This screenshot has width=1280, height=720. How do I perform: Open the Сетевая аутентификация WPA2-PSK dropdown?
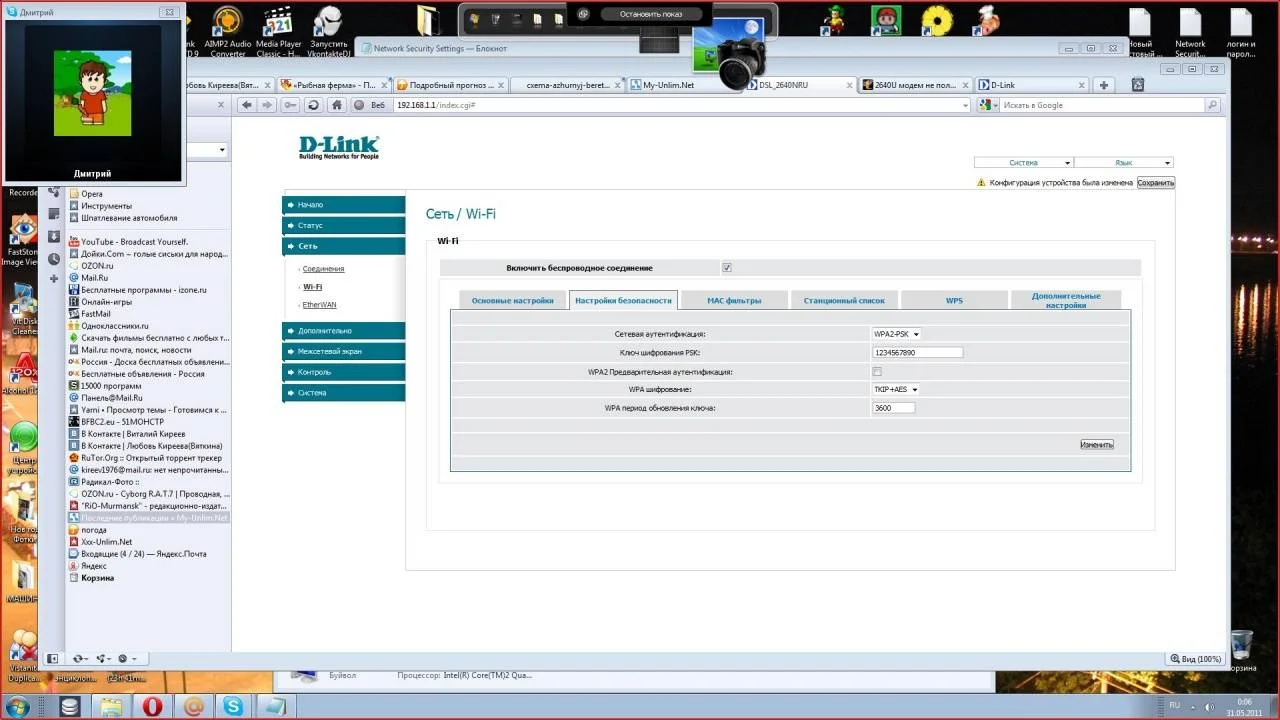point(896,334)
